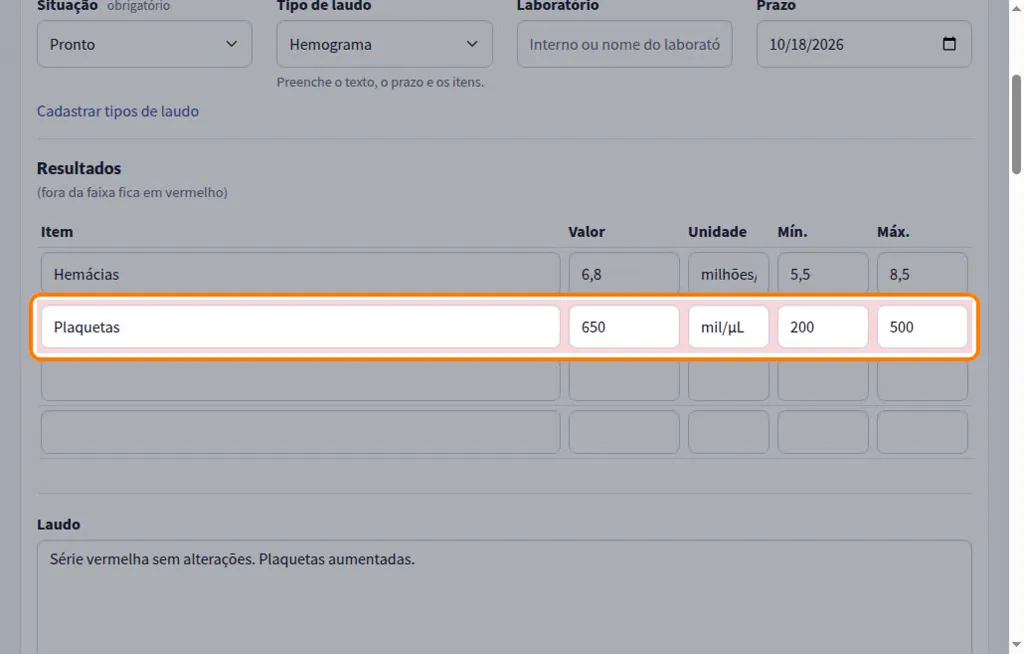Click the Laboratório input field
1024x654 pixels.
click(624, 44)
